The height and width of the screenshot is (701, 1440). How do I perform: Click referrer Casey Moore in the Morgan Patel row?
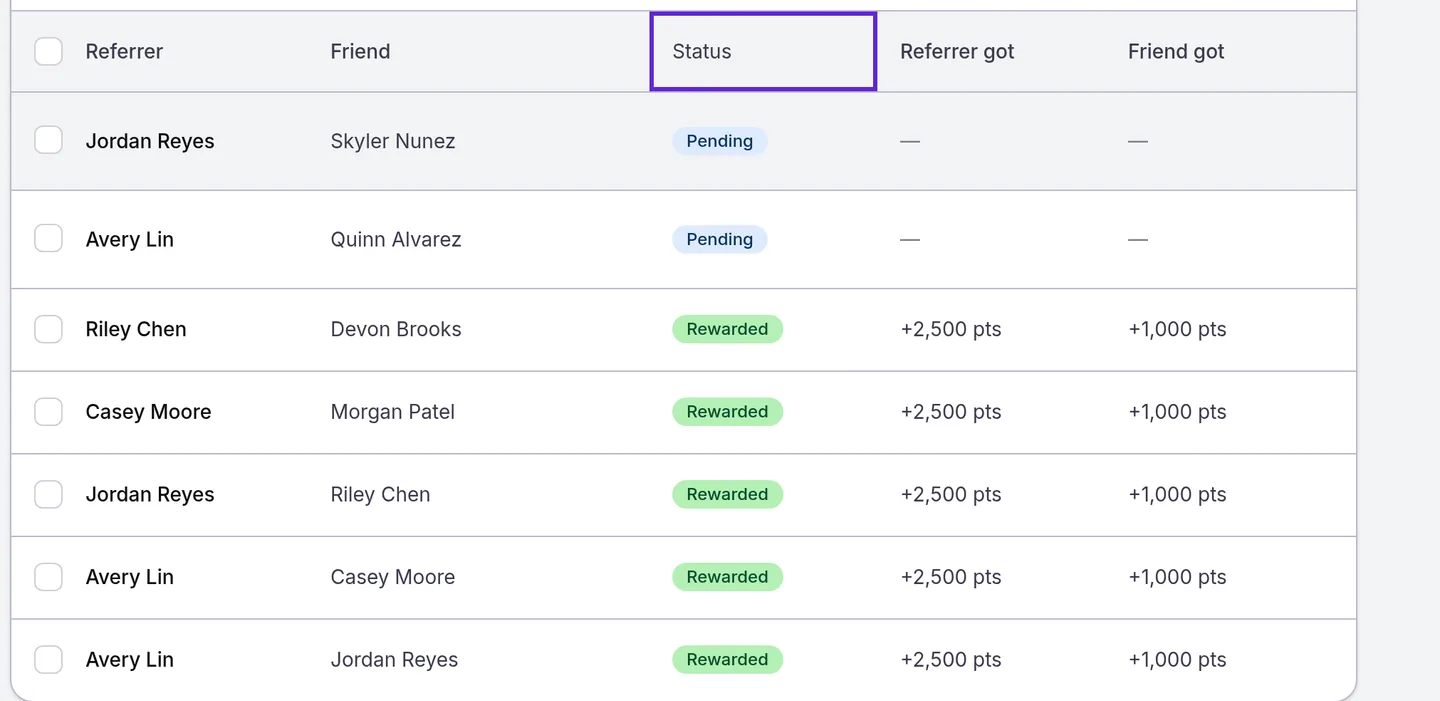[148, 412]
